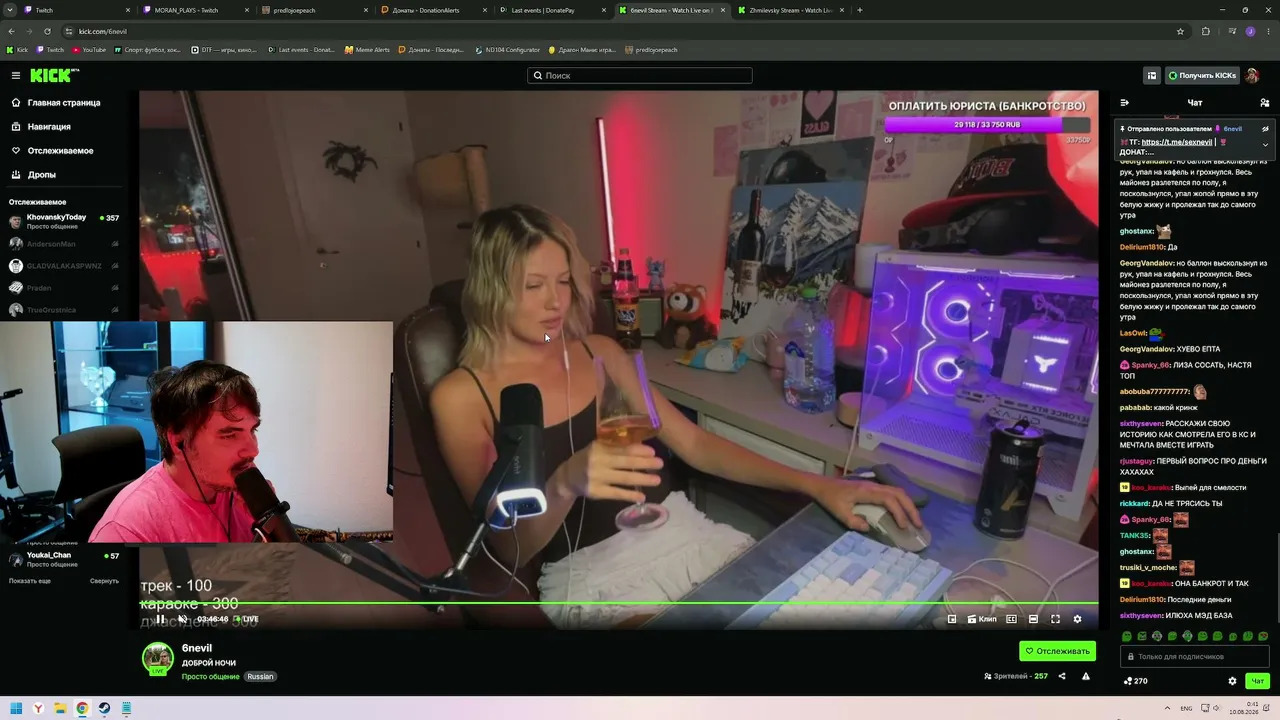Reload the page

click(47, 31)
